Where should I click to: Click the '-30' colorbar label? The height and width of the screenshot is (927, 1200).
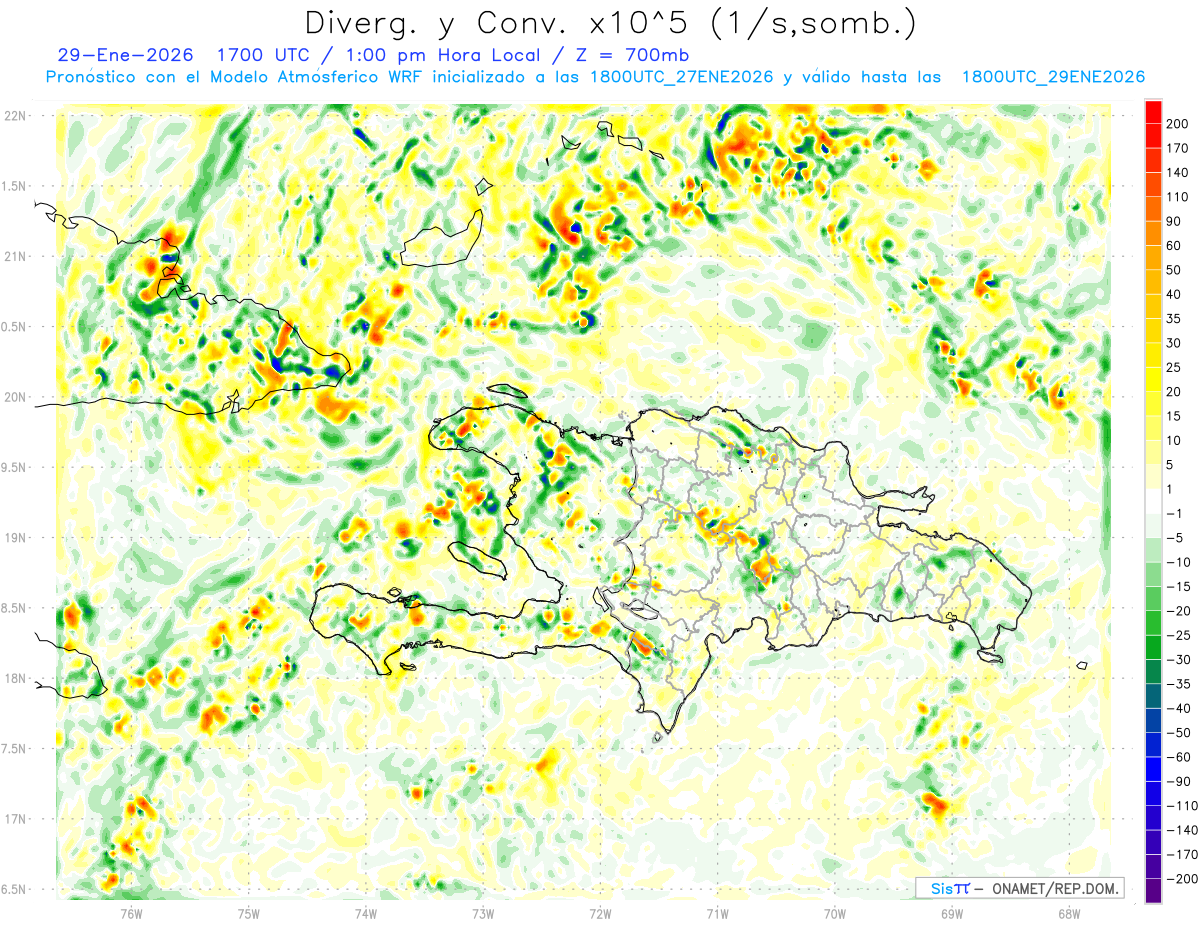[x=1177, y=659]
